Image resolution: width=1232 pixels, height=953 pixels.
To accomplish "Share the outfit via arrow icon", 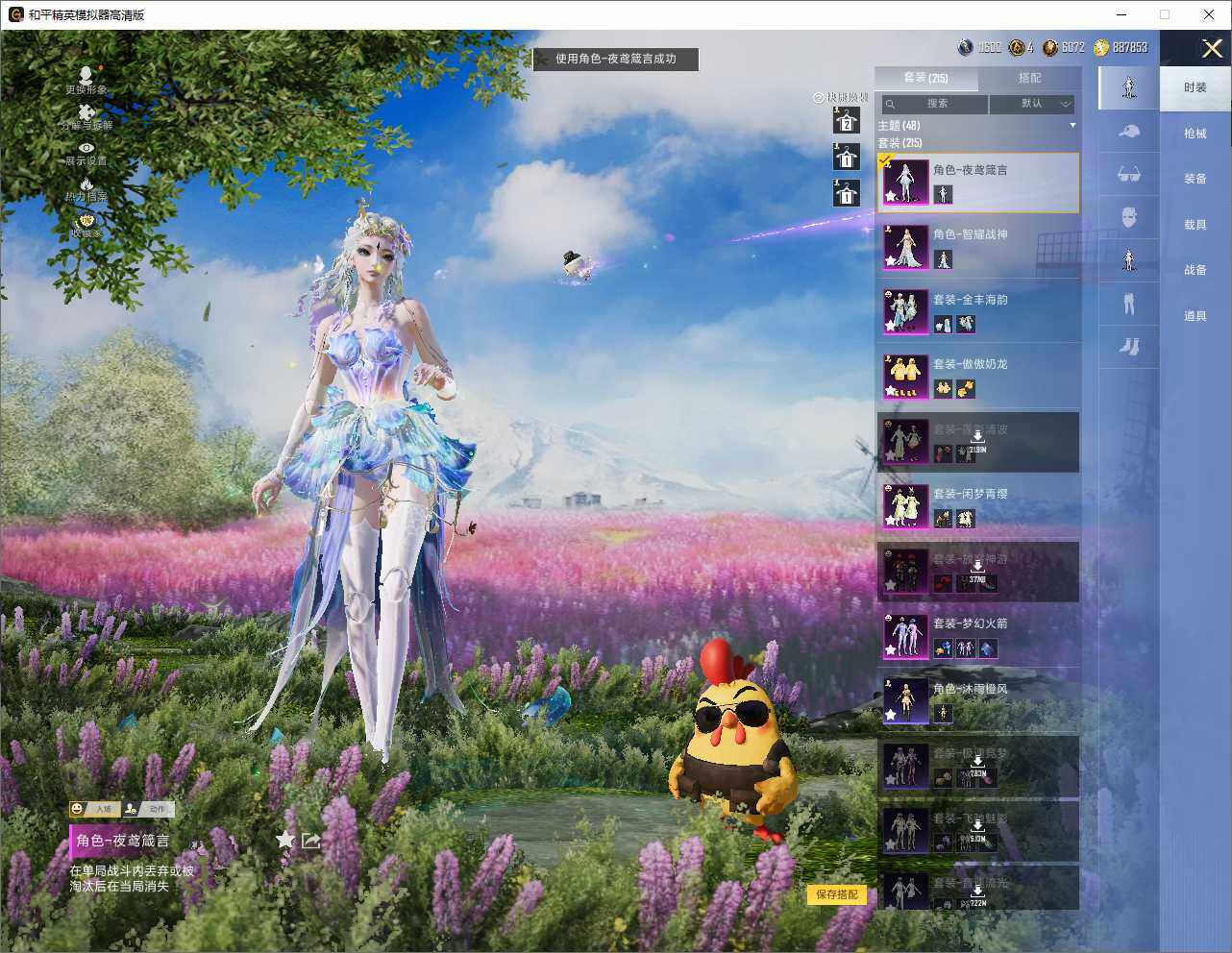I will pyautogui.click(x=311, y=840).
